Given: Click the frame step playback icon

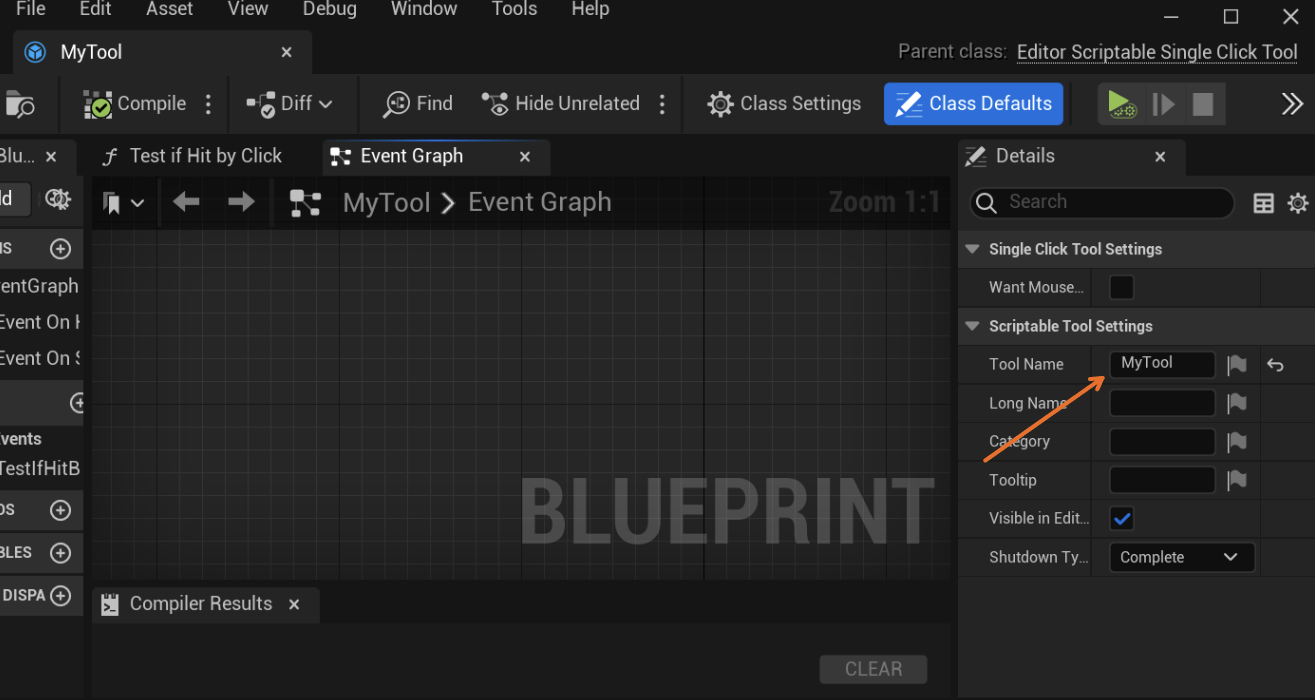Looking at the screenshot, I should coord(1163,104).
